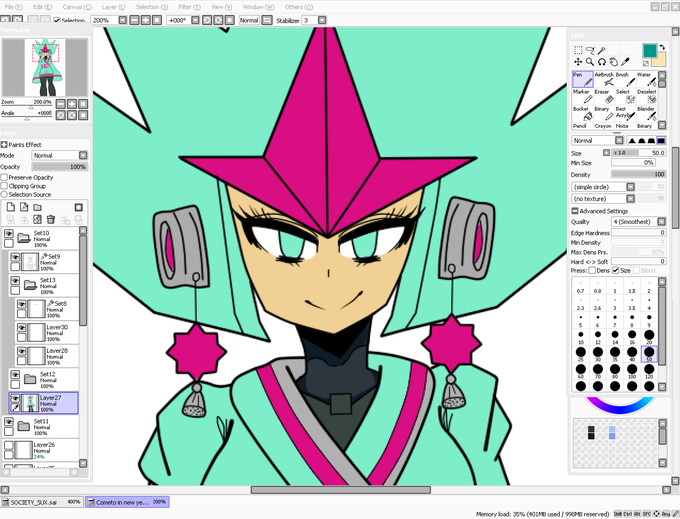The width and height of the screenshot is (680, 519).
Task: Click the background cream color swatch
Action: click(x=660, y=60)
